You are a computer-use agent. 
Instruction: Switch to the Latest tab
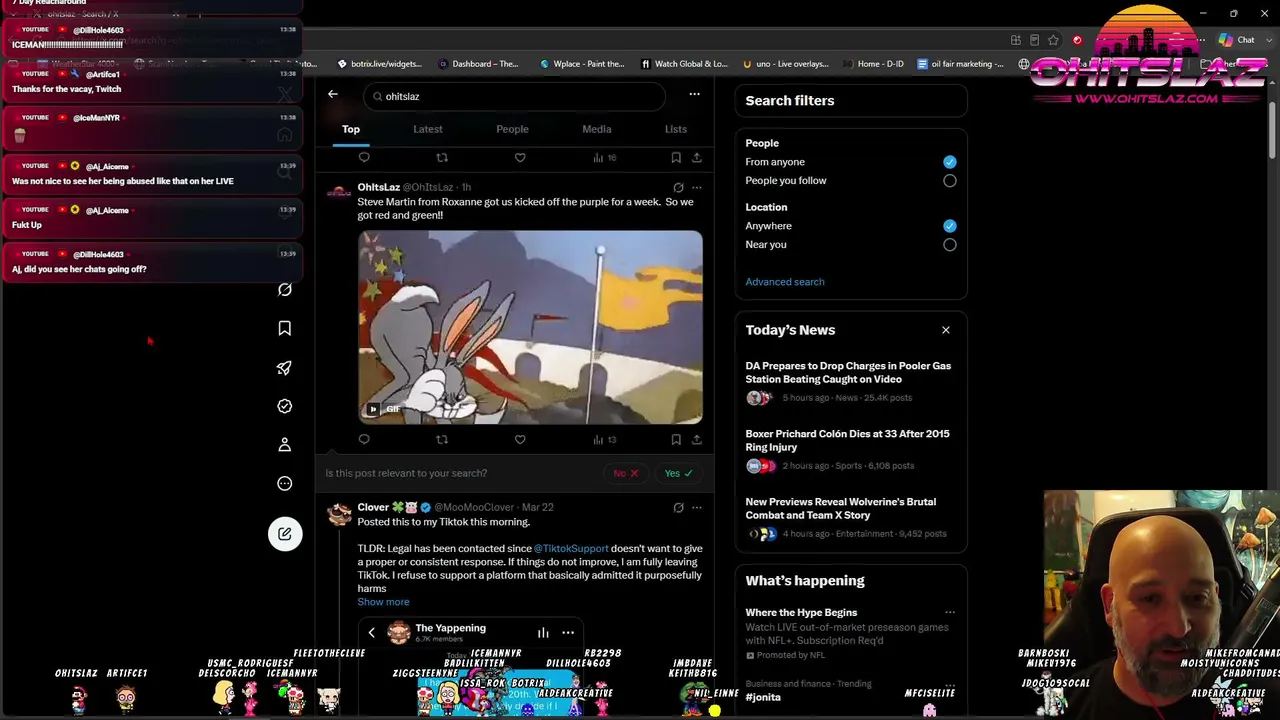pyautogui.click(x=428, y=129)
